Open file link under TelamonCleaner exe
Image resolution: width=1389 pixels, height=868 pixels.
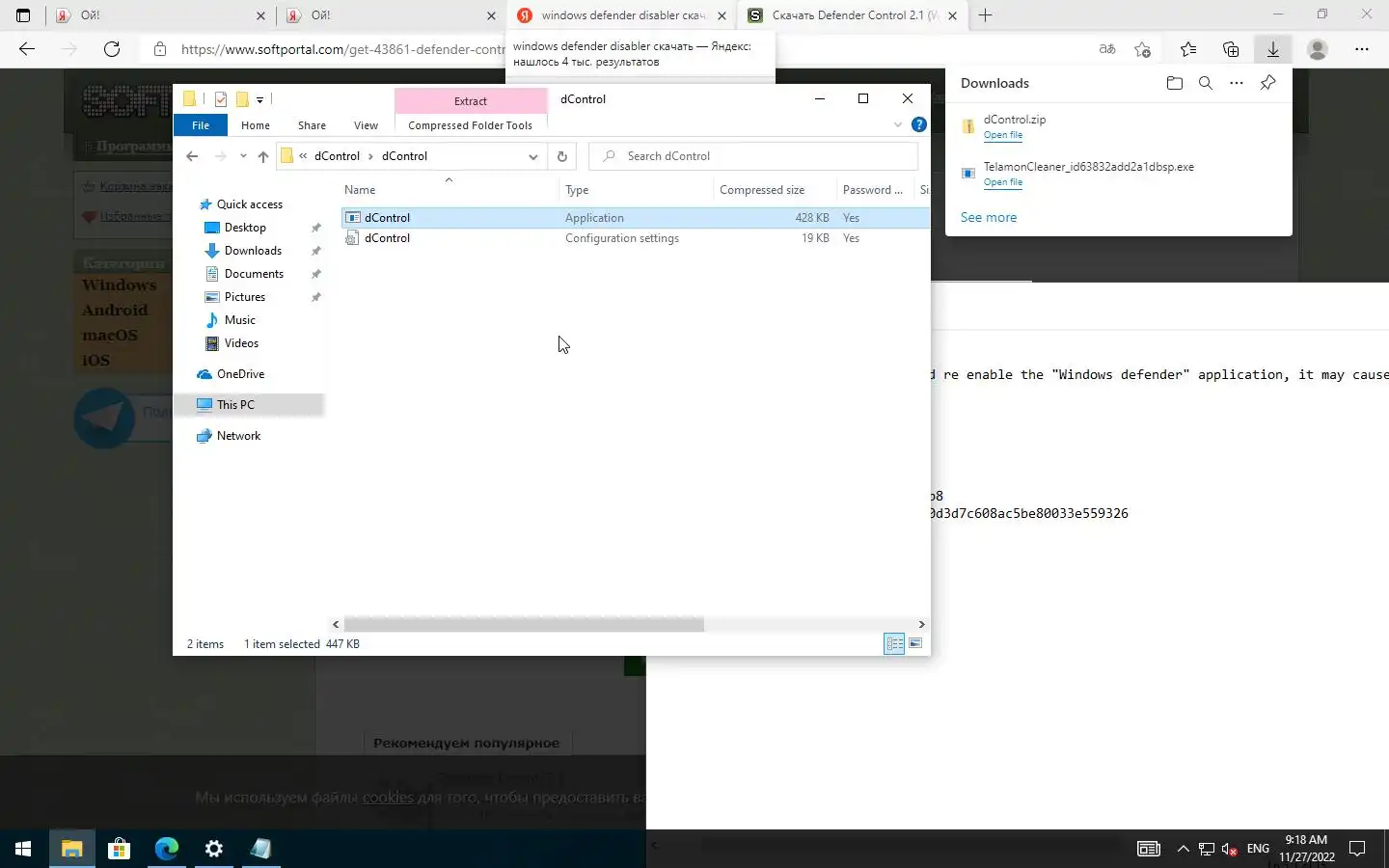pyautogui.click(x=1003, y=182)
